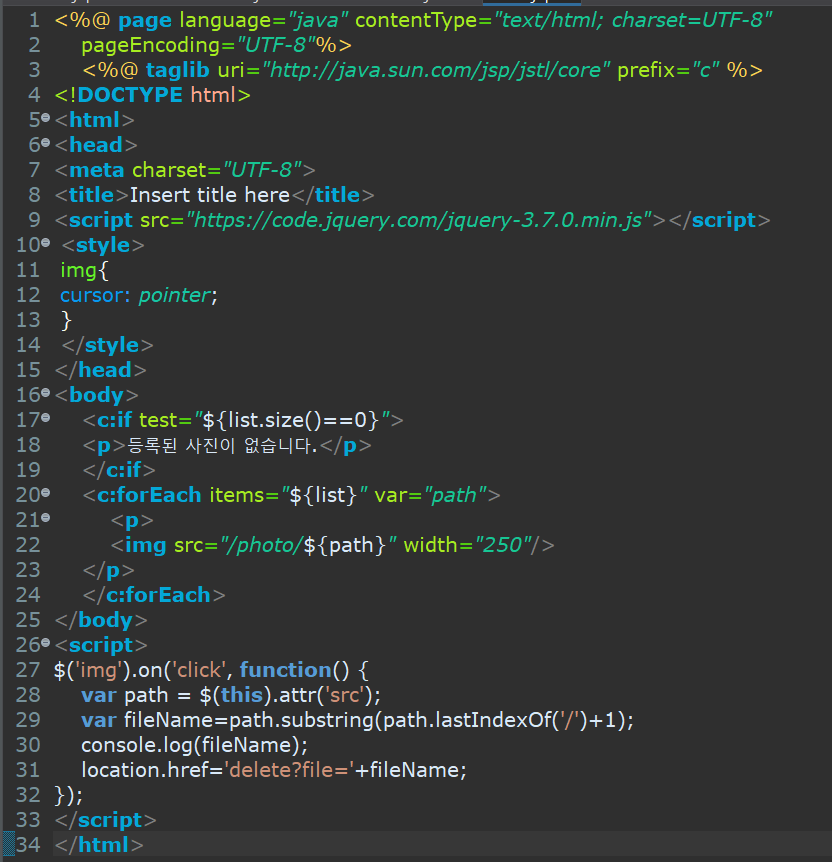Click the 'function' keyword on line 27

tap(285, 670)
